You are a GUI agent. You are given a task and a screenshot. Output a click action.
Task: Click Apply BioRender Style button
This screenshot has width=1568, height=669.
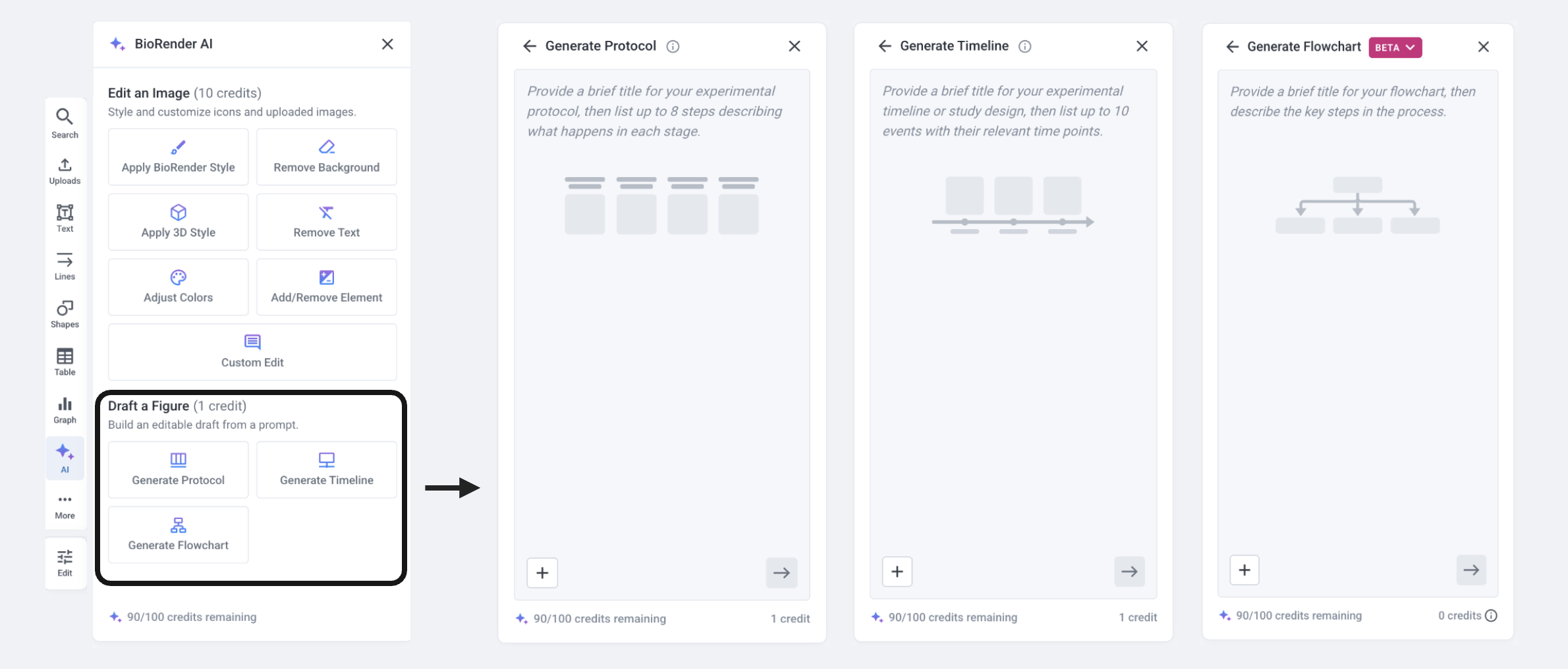tap(178, 157)
